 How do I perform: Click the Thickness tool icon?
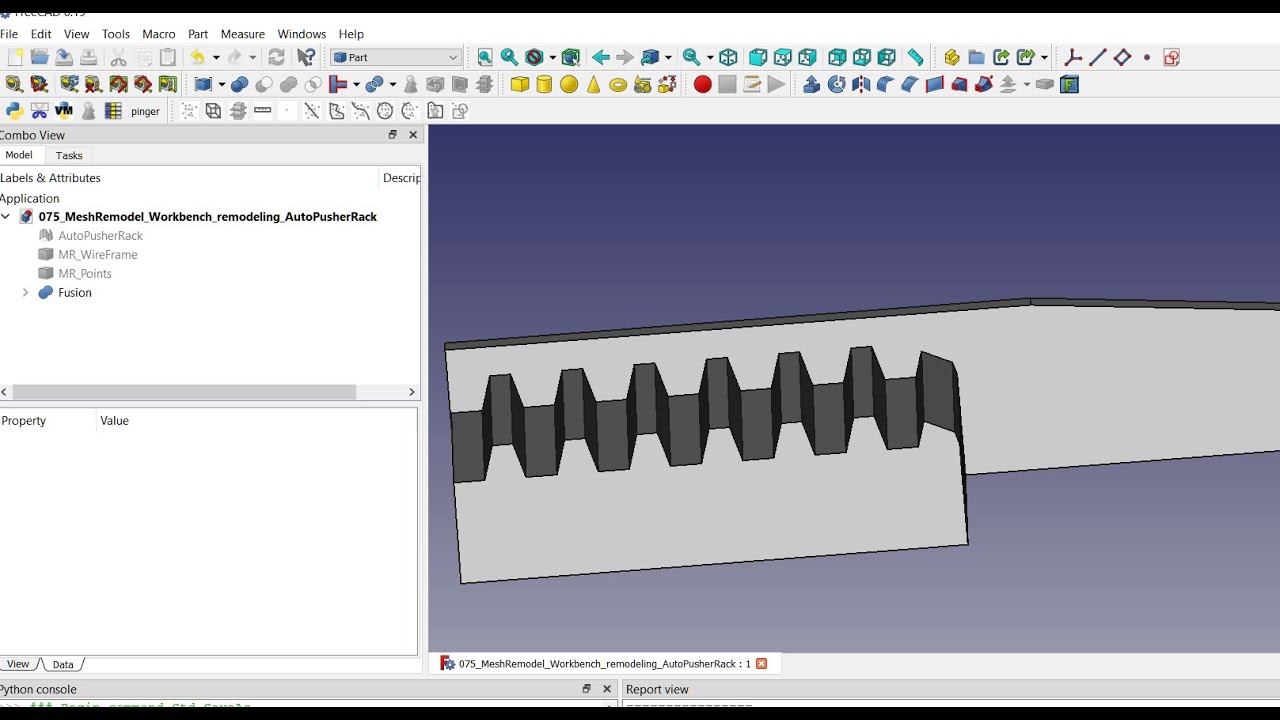coord(1045,85)
